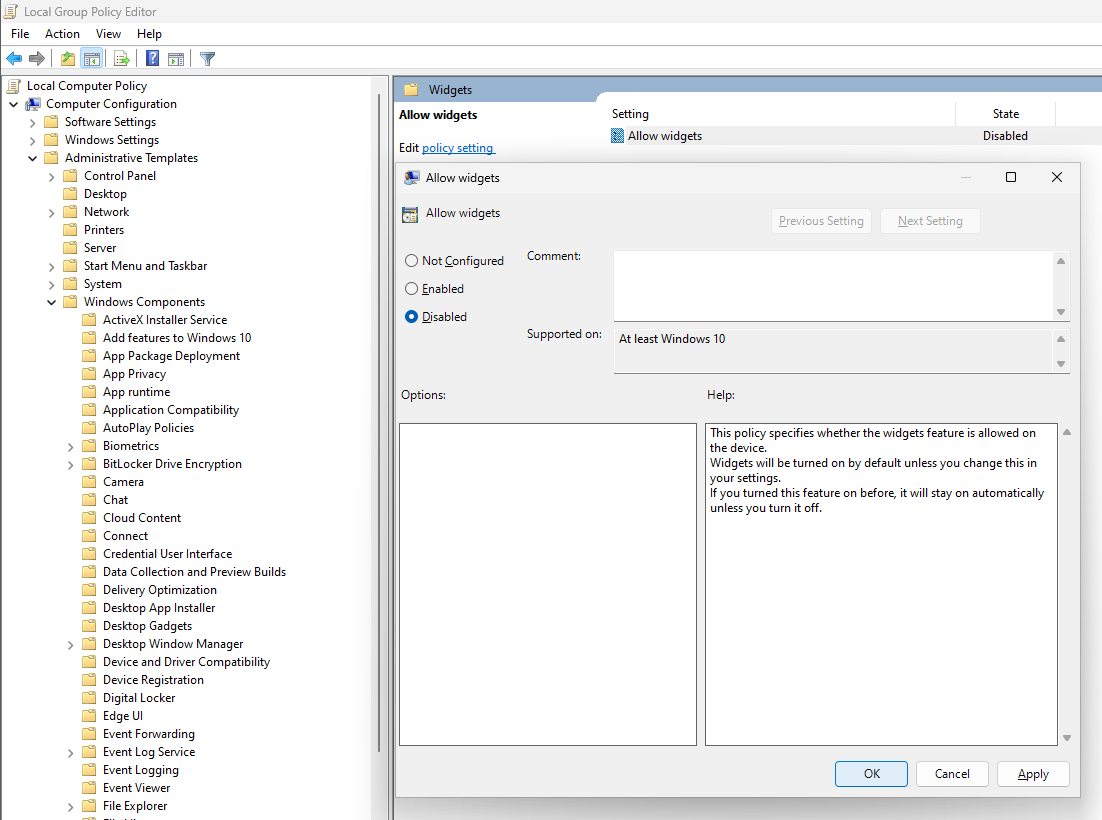Screen dimensions: 1102x820
Task: Click the Edge UI folder icon
Action: point(89,715)
